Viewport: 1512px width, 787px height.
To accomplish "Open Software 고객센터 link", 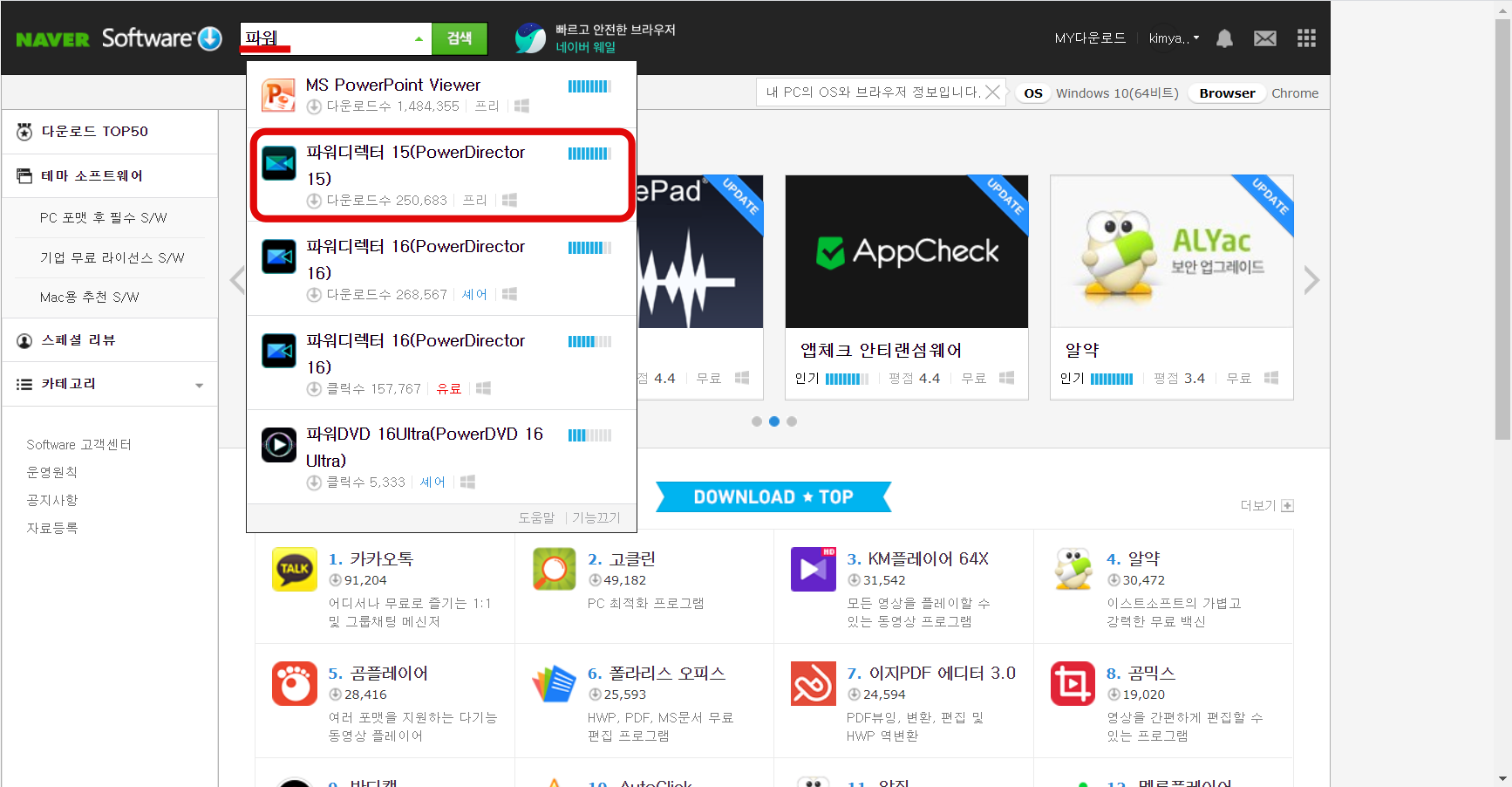I will click(78, 445).
